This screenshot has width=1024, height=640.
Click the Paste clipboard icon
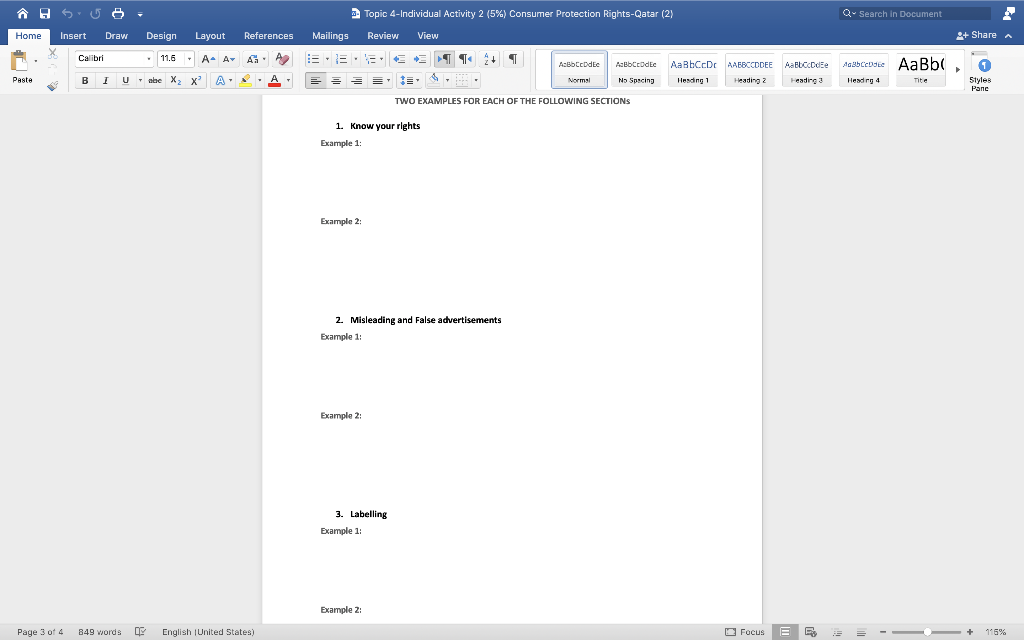[19, 61]
